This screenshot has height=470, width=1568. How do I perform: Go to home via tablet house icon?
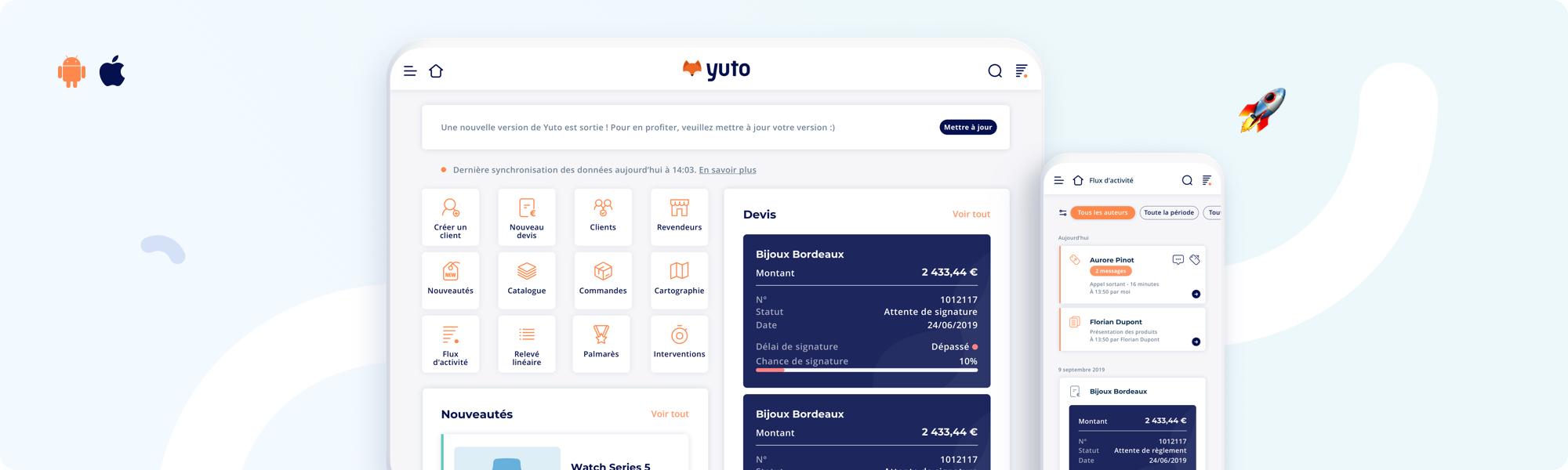point(436,71)
